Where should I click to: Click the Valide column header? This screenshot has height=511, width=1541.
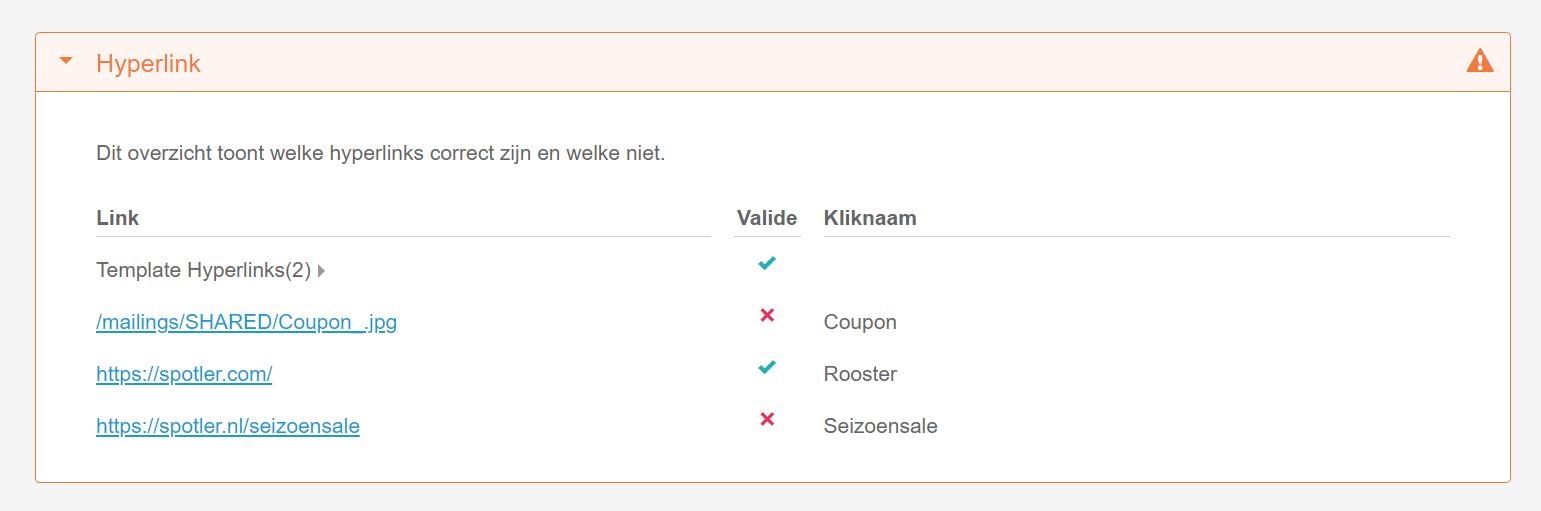[x=767, y=218]
